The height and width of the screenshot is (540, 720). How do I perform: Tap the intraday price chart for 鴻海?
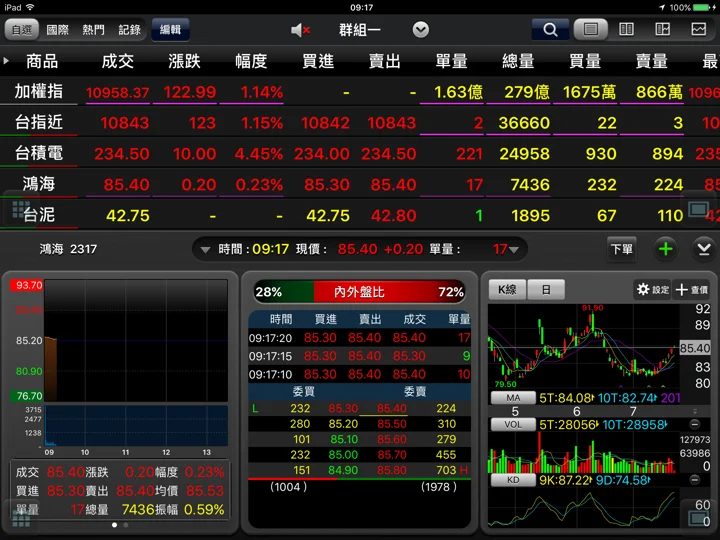click(136, 340)
